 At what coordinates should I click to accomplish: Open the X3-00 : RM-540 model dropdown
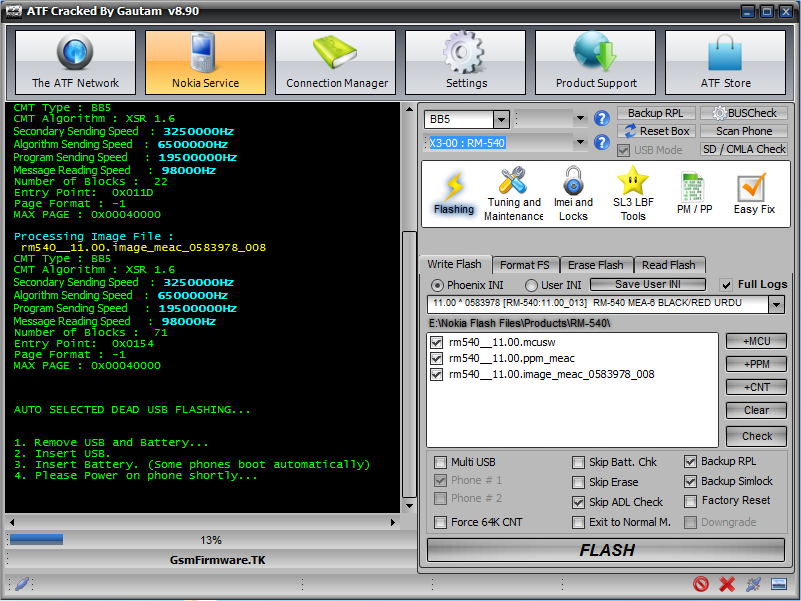580,142
